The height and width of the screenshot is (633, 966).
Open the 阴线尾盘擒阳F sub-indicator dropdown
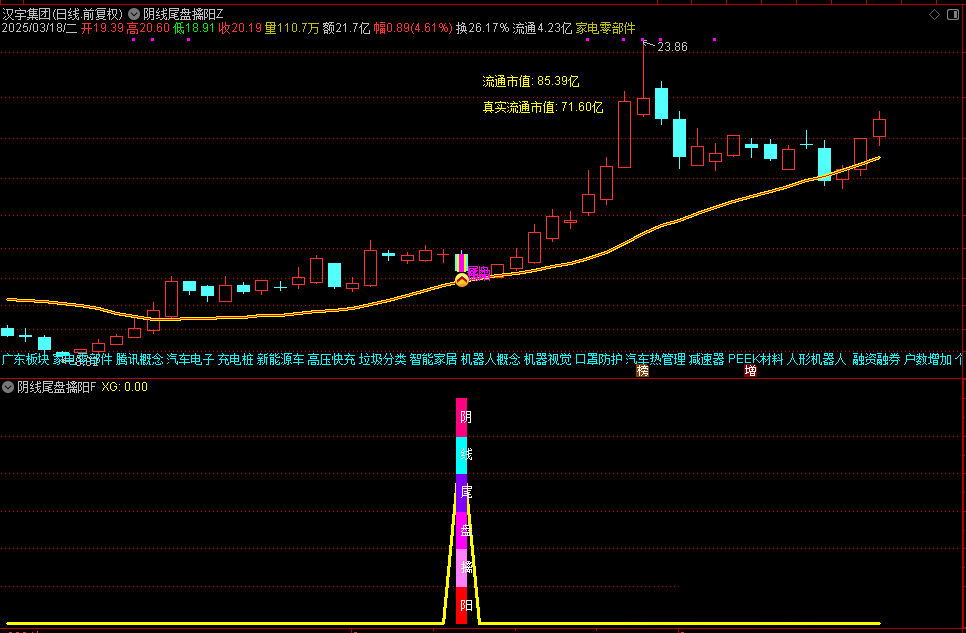click(x=9, y=386)
